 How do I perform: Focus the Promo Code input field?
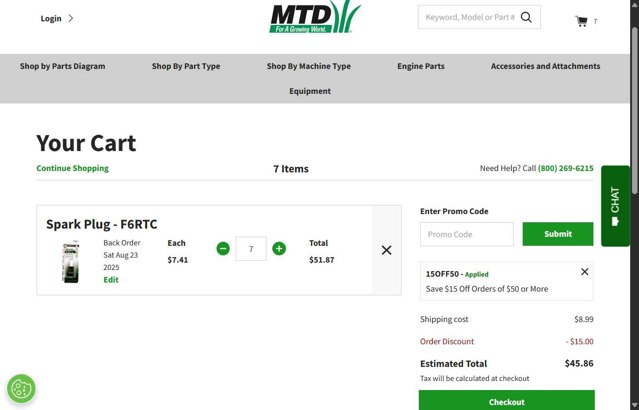467,234
